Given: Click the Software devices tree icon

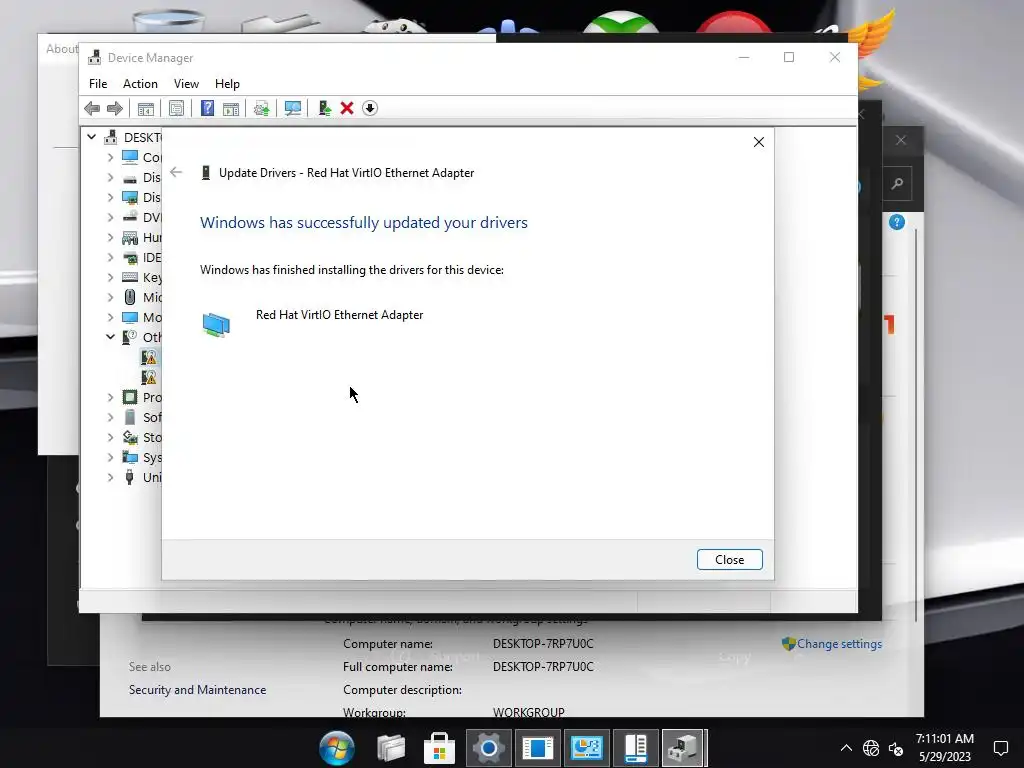Looking at the screenshot, I should (130, 417).
